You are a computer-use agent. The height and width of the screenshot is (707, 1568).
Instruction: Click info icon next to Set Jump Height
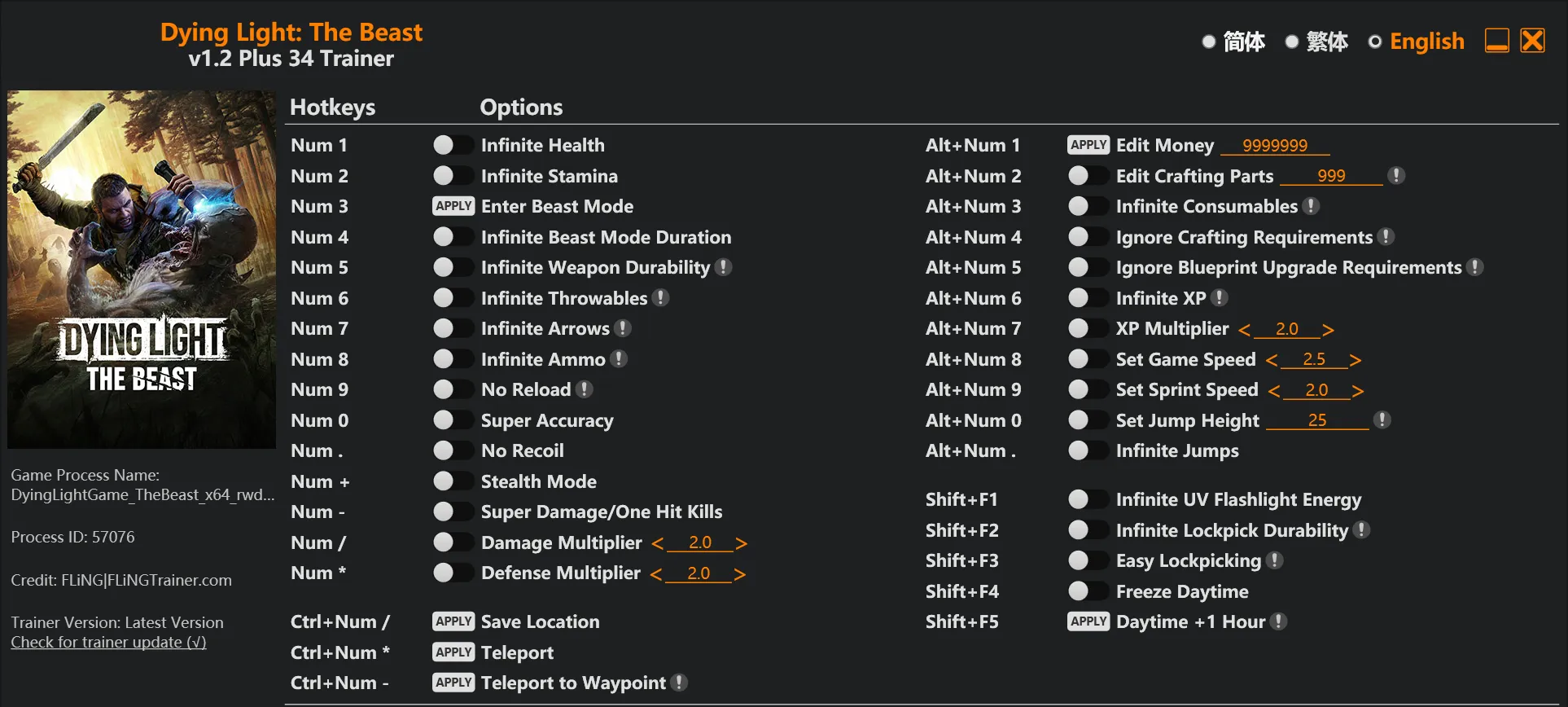coord(1382,420)
